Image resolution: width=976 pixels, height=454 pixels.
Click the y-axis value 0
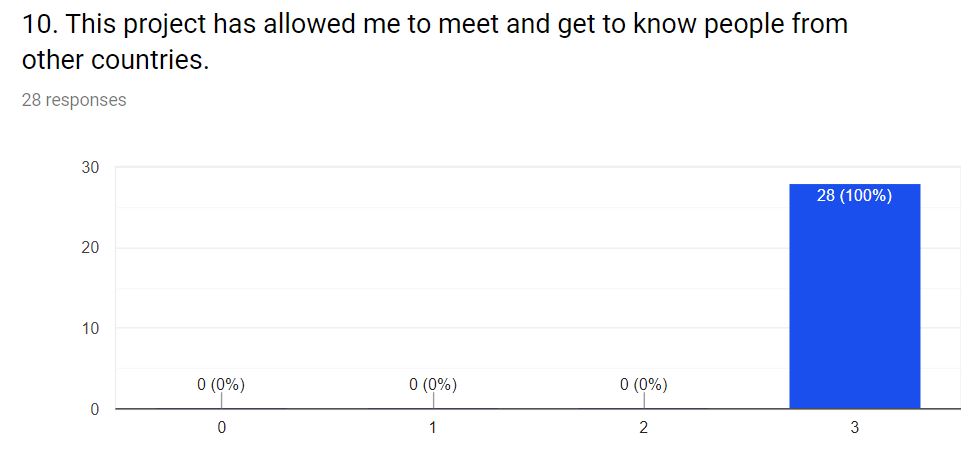point(95,409)
